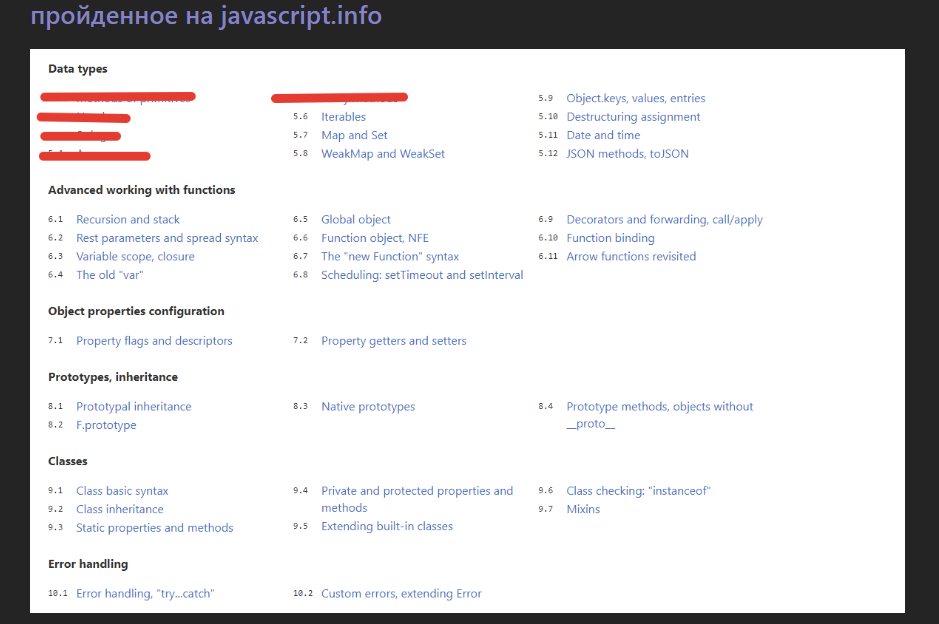
Task: Select Object properties configuration heading
Action: (x=136, y=311)
